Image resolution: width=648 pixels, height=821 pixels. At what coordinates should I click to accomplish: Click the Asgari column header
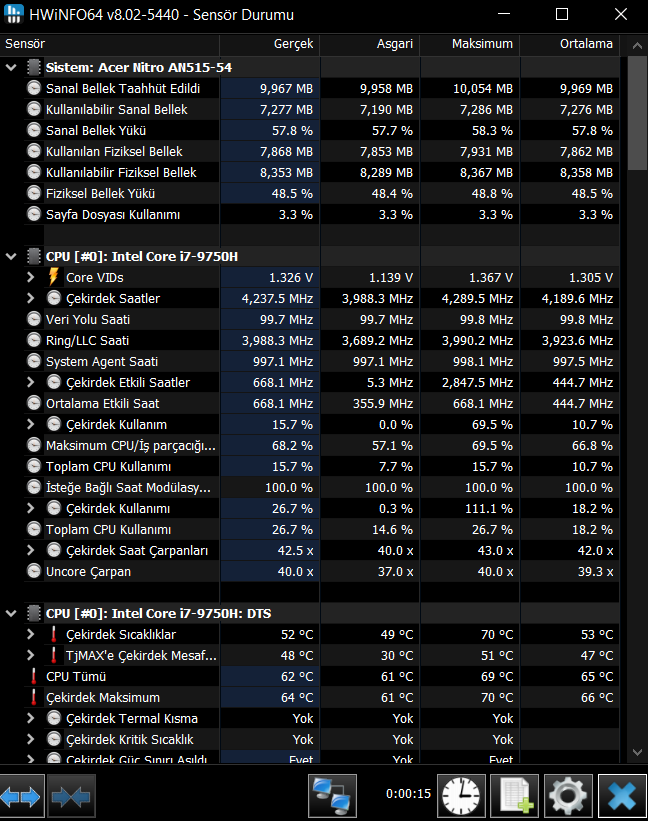pos(370,44)
